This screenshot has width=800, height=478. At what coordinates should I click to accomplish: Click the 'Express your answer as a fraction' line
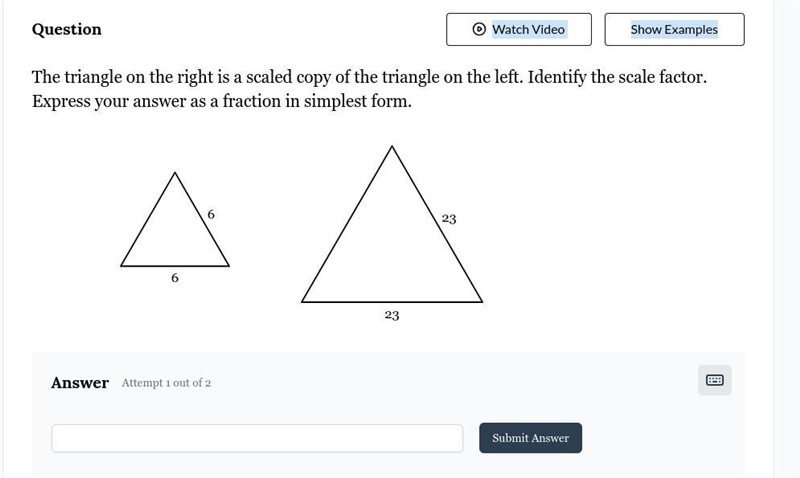click(x=221, y=101)
